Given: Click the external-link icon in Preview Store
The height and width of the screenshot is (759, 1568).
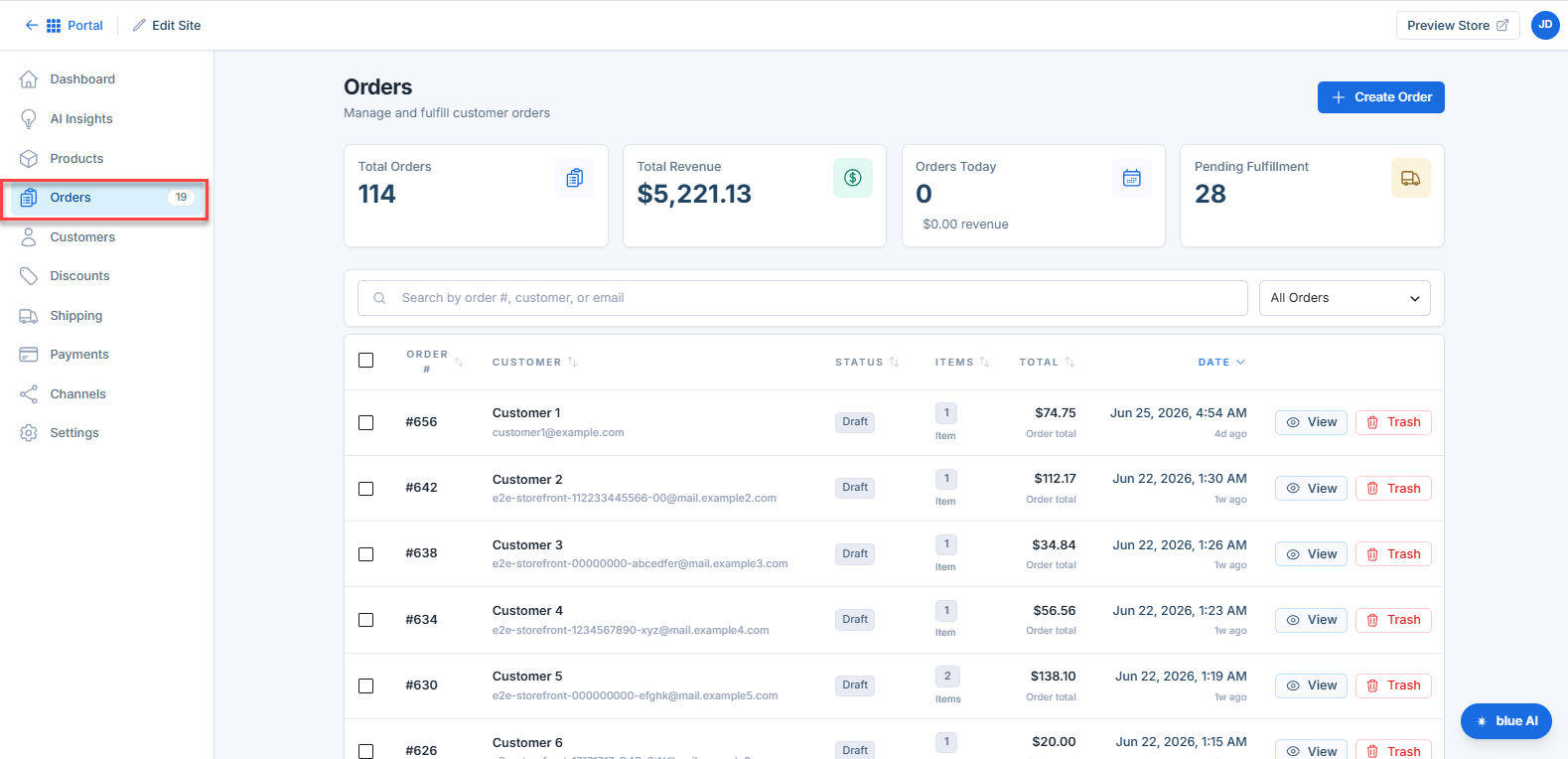Looking at the screenshot, I should pyautogui.click(x=1502, y=26).
